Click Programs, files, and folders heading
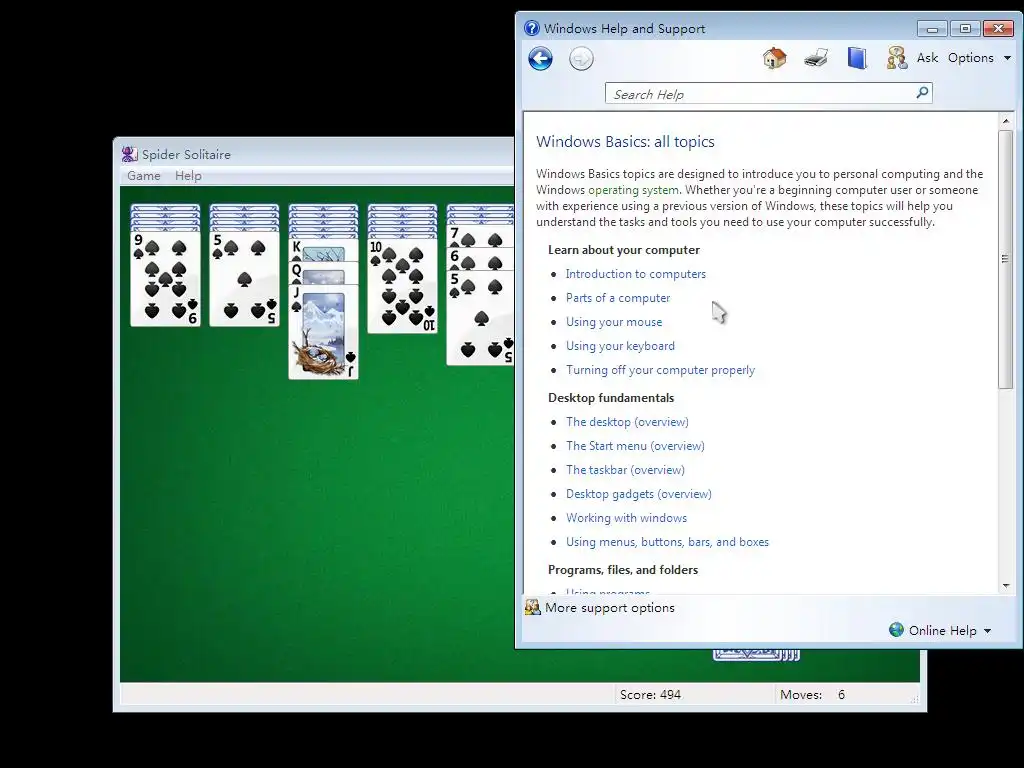Image resolution: width=1024 pixels, height=768 pixels. point(622,569)
